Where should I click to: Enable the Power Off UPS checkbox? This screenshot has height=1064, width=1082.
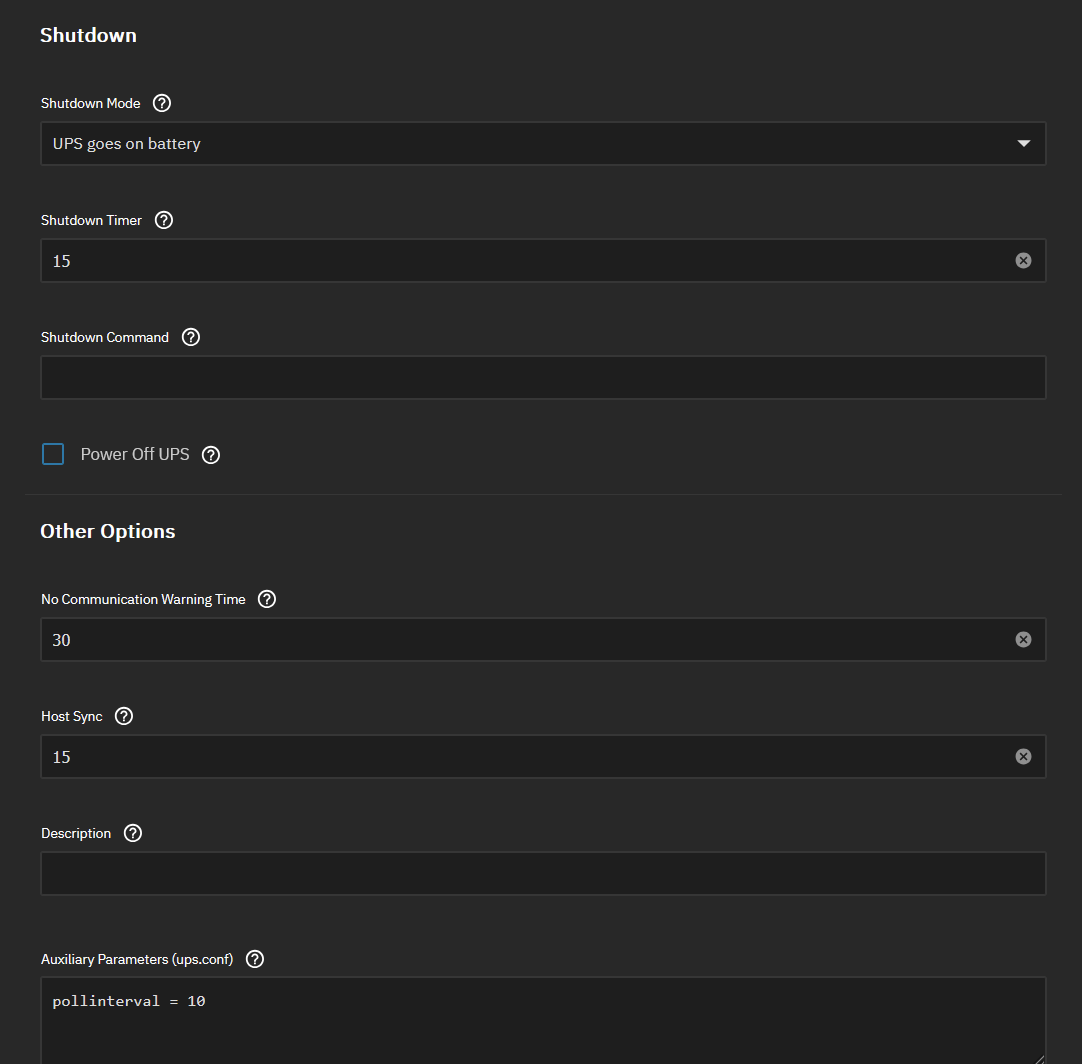(53, 455)
